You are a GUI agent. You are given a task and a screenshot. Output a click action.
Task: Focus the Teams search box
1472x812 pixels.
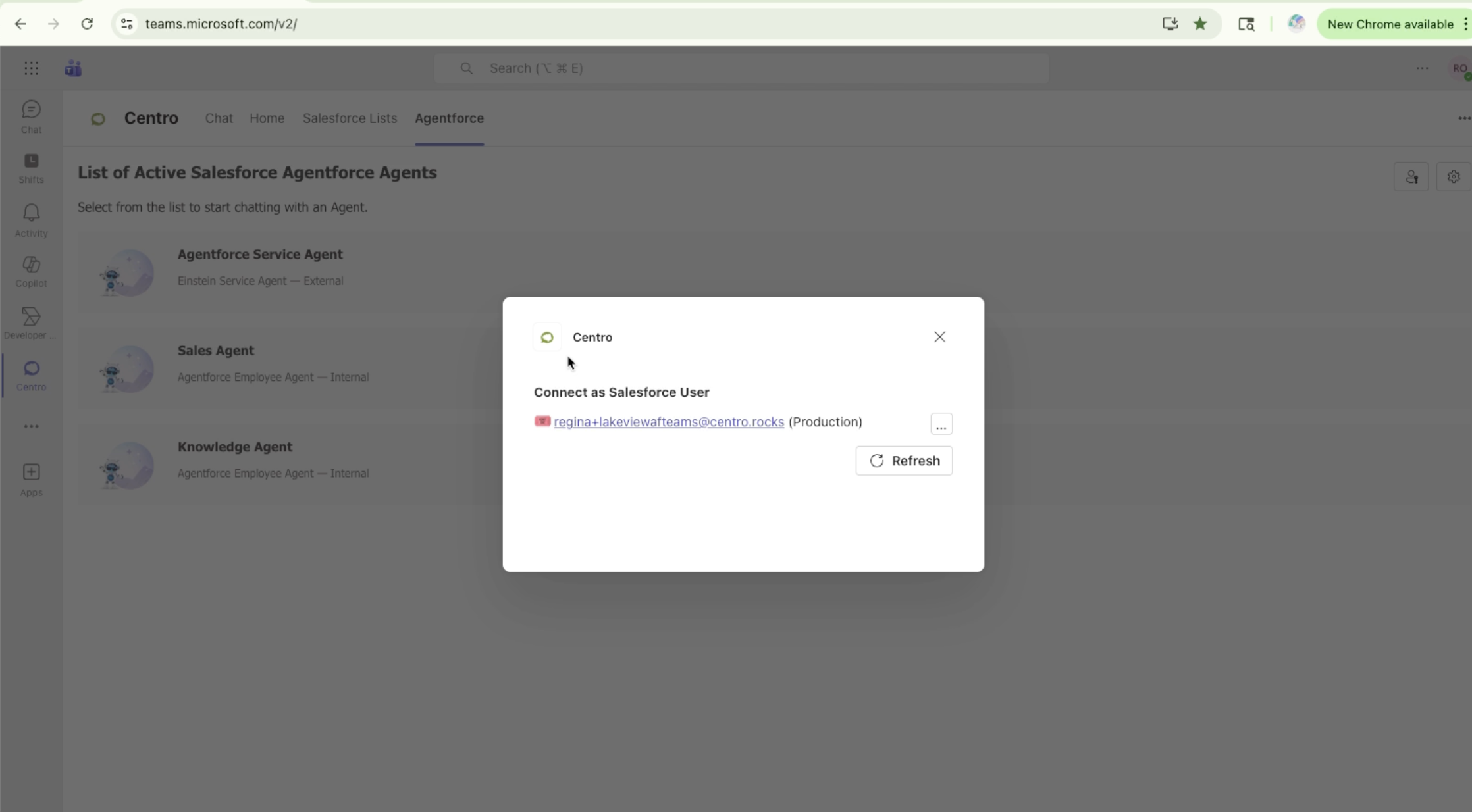pyautogui.click(x=741, y=68)
